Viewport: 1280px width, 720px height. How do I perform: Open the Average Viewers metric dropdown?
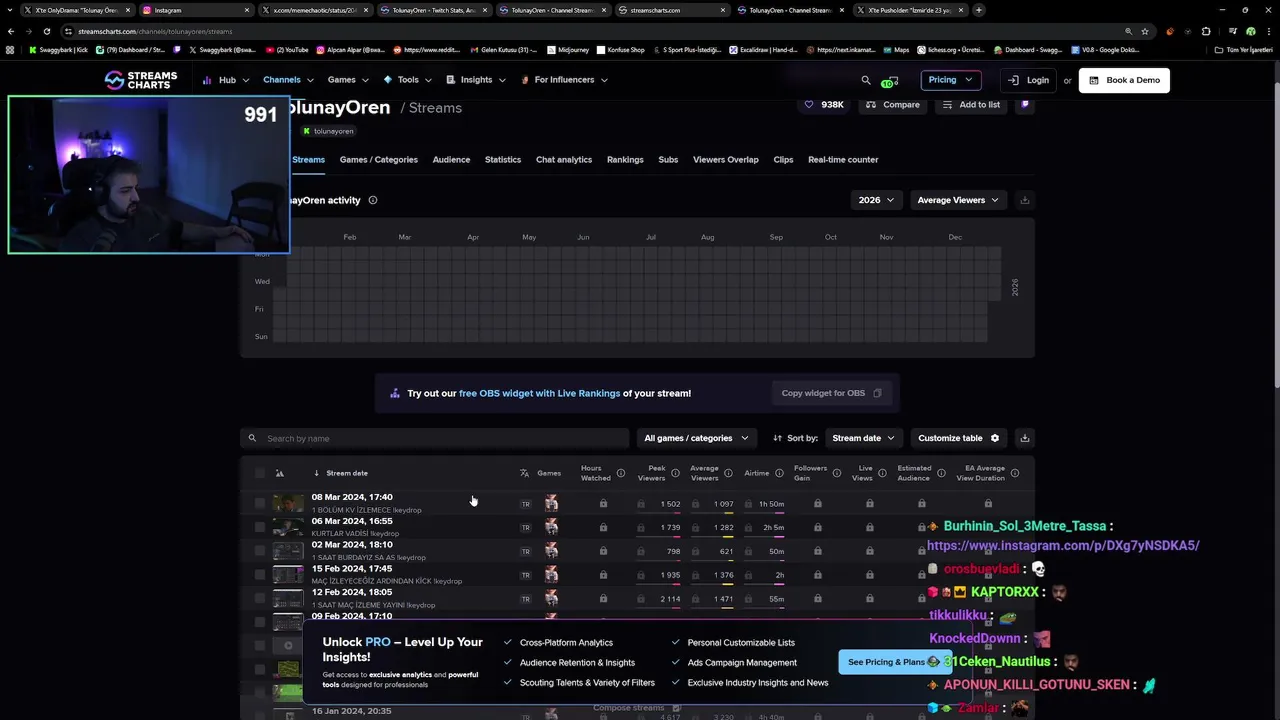[x=957, y=200]
